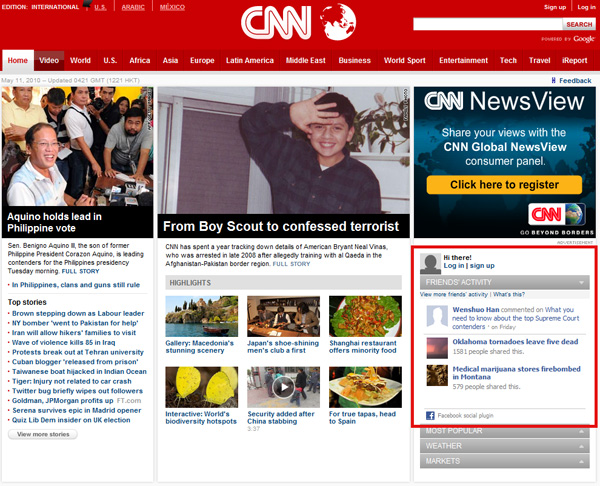This screenshot has height=486, width=600.
Task: Click the gray profile avatar placeholder
Action: [430, 263]
